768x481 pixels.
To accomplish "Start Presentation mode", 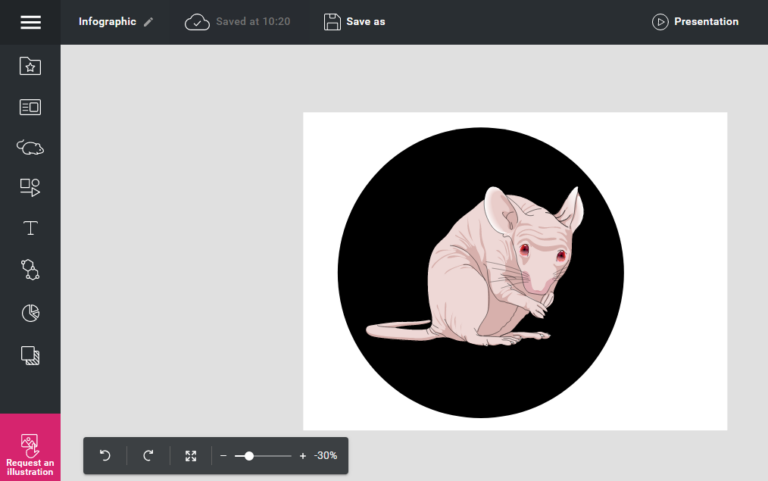I will (x=695, y=22).
